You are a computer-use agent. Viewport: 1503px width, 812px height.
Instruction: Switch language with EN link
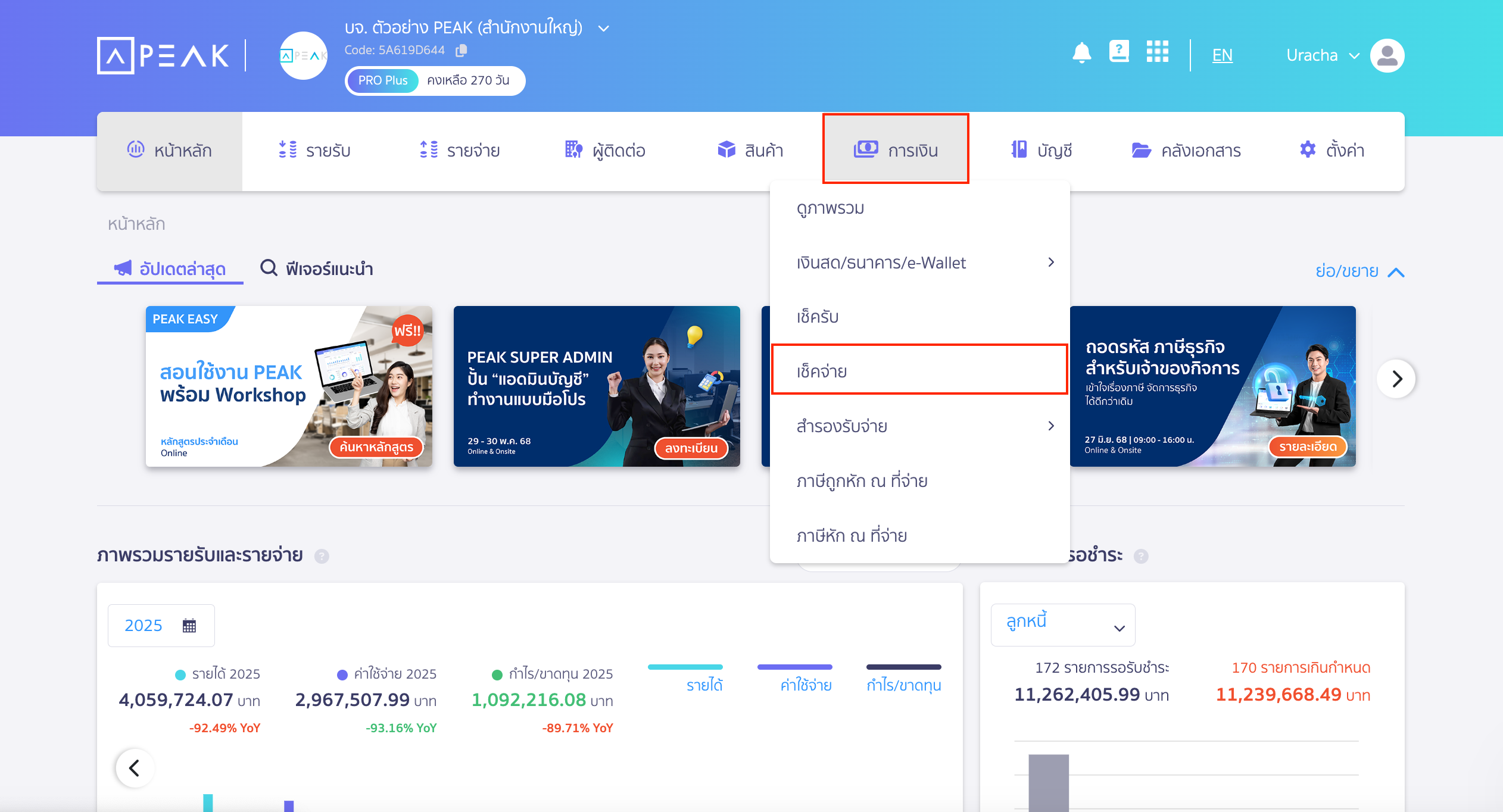(x=1222, y=55)
